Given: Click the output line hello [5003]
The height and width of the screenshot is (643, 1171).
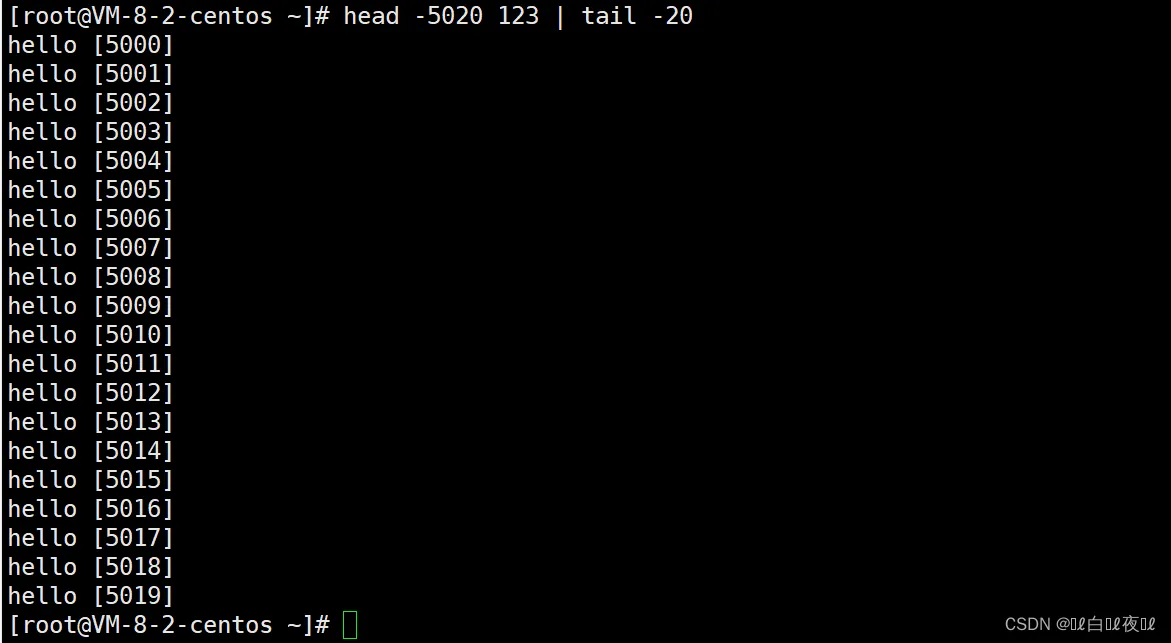Looking at the screenshot, I should click(x=90, y=132).
